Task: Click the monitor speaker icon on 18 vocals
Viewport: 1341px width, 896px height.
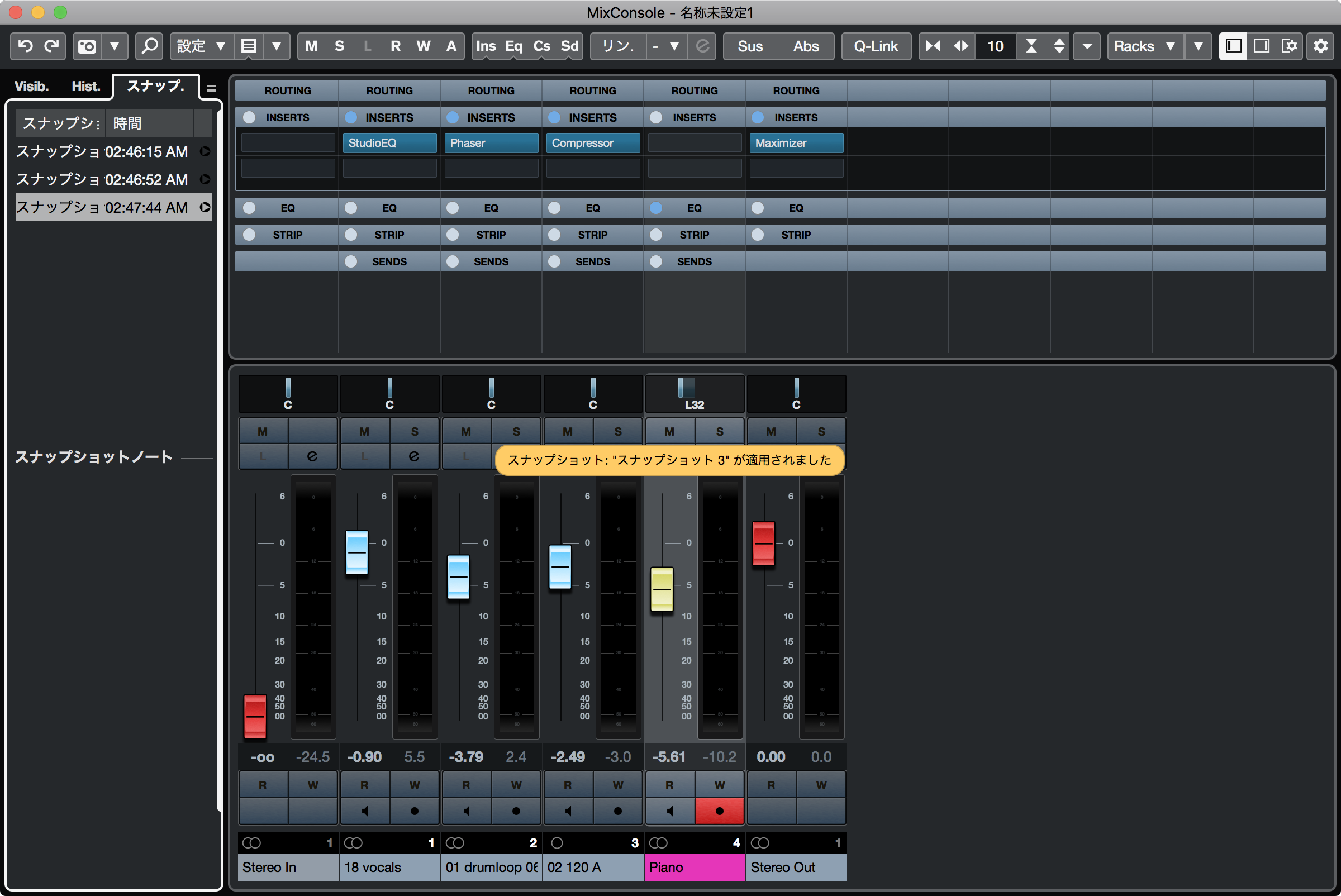Action: coord(365,811)
